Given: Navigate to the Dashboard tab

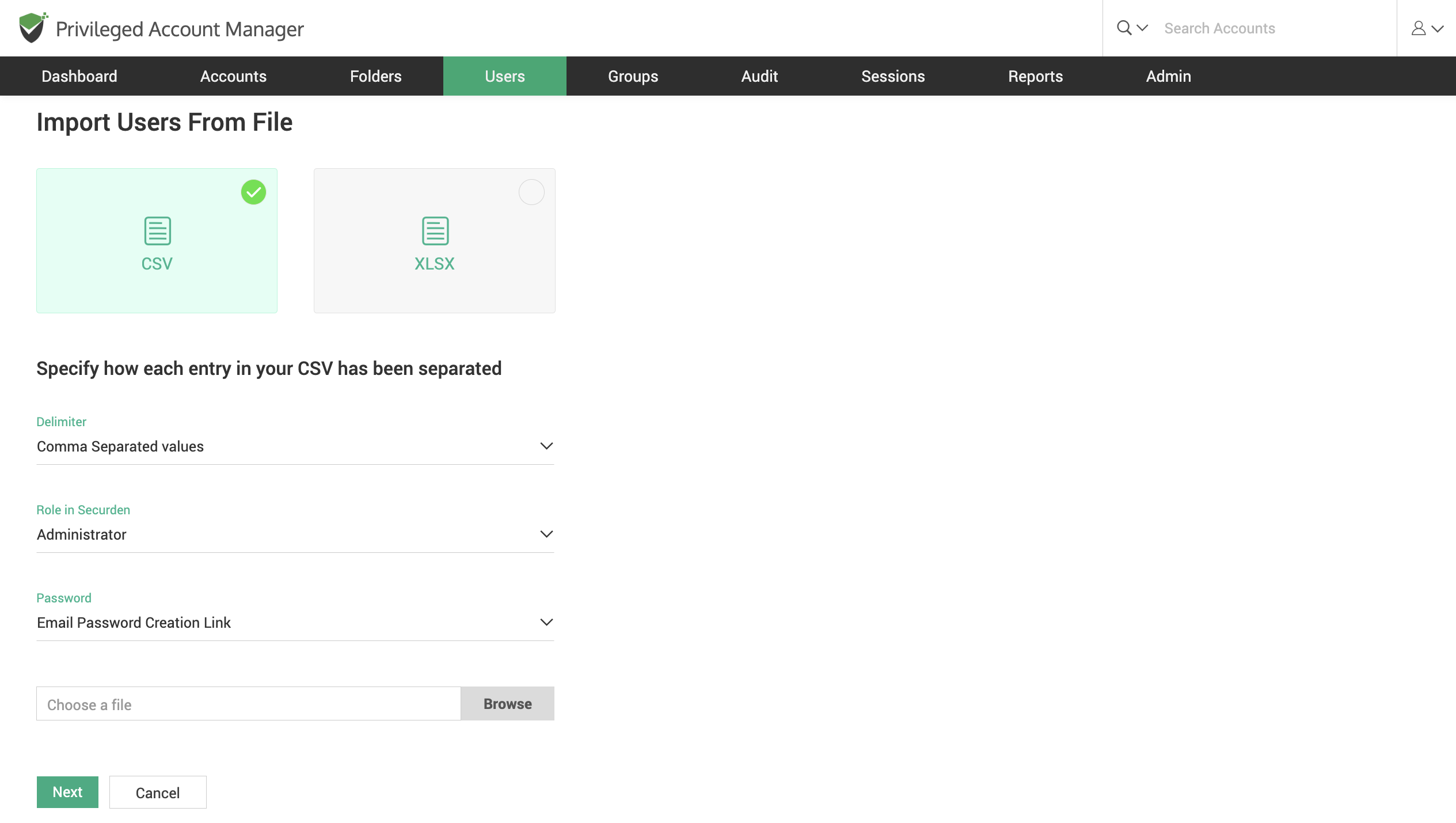Looking at the screenshot, I should pos(79,76).
